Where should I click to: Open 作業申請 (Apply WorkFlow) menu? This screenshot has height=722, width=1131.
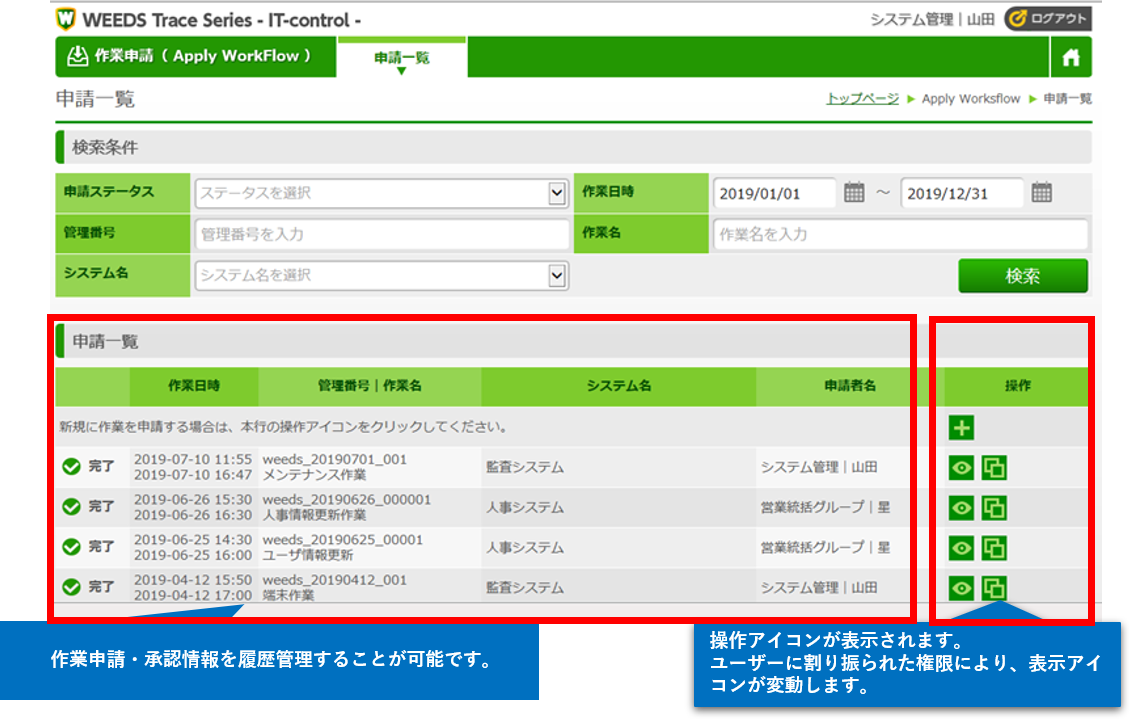click(x=190, y=56)
